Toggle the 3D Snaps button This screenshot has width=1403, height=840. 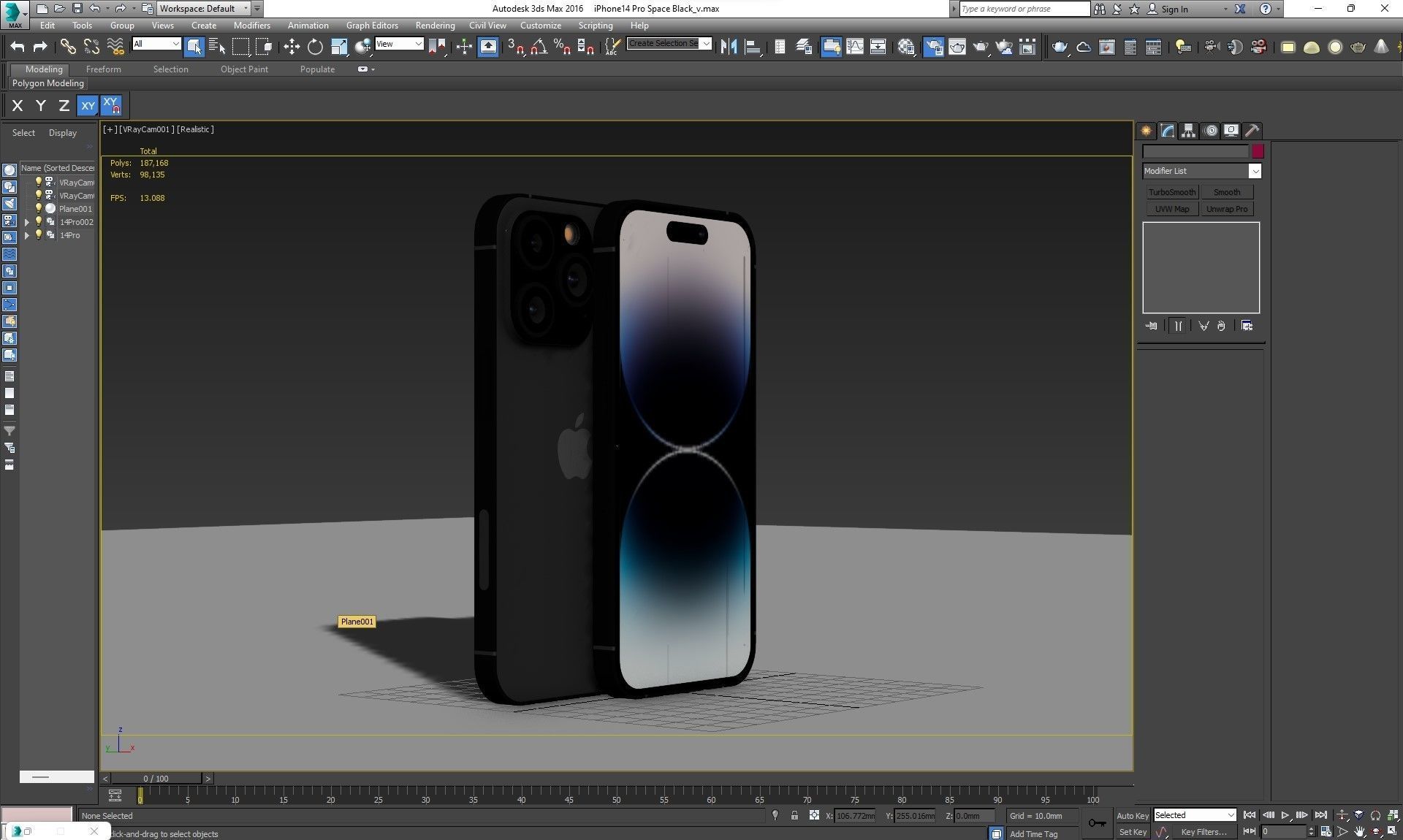516,47
